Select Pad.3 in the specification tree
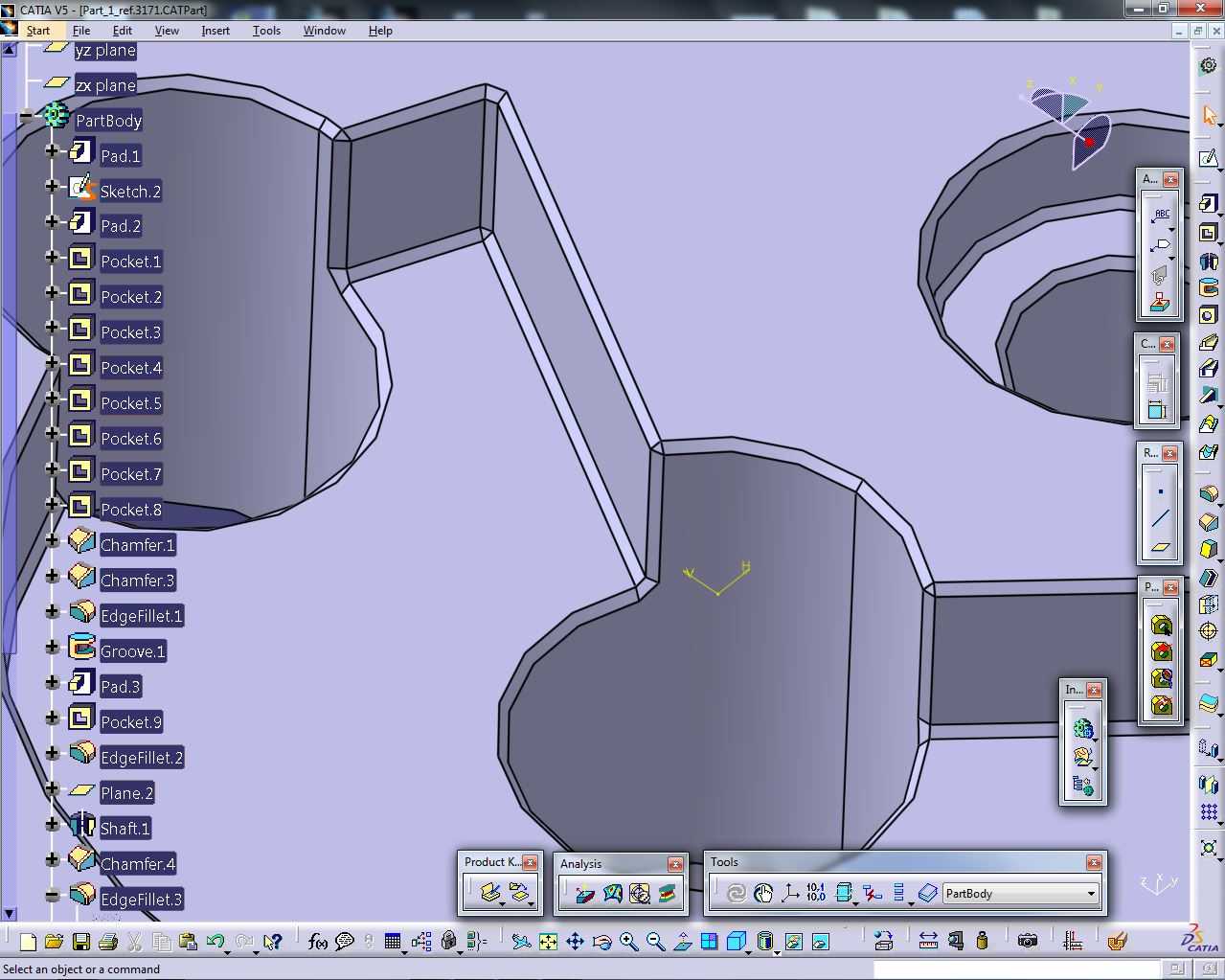The height and width of the screenshot is (980, 1225). (x=121, y=687)
